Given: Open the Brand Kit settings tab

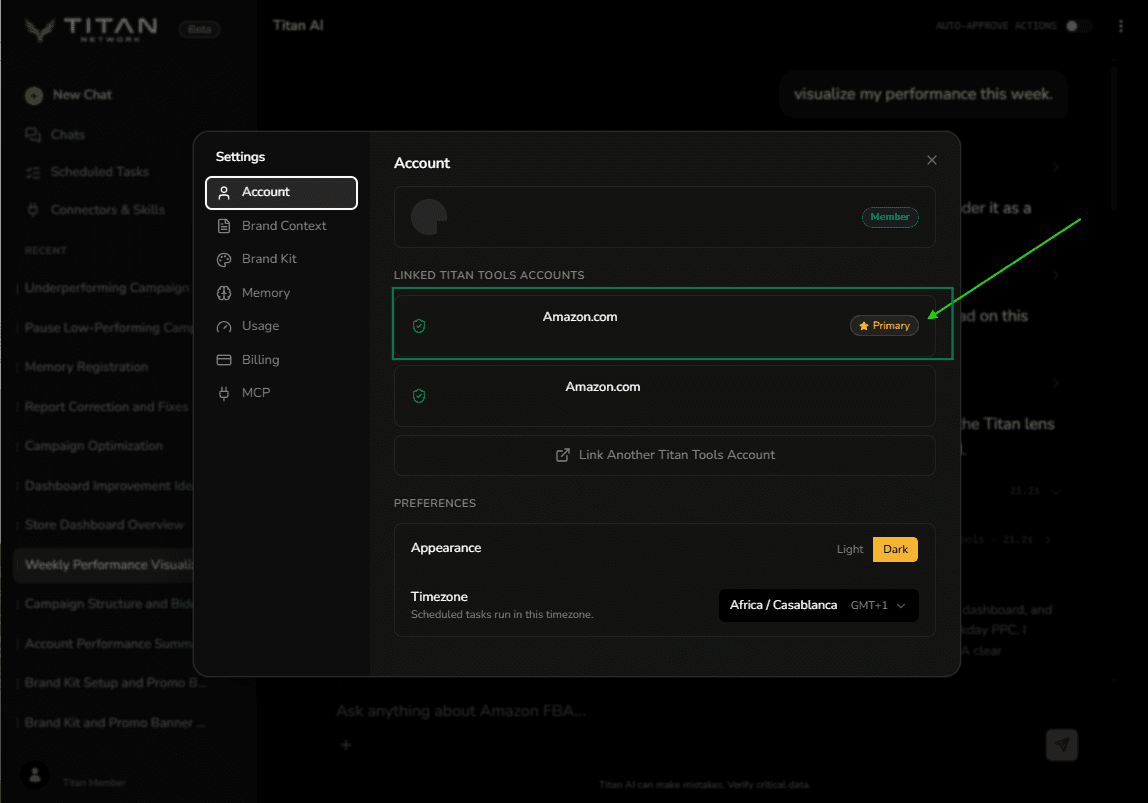Looking at the screenshot, I should click(x=281, y=259).
